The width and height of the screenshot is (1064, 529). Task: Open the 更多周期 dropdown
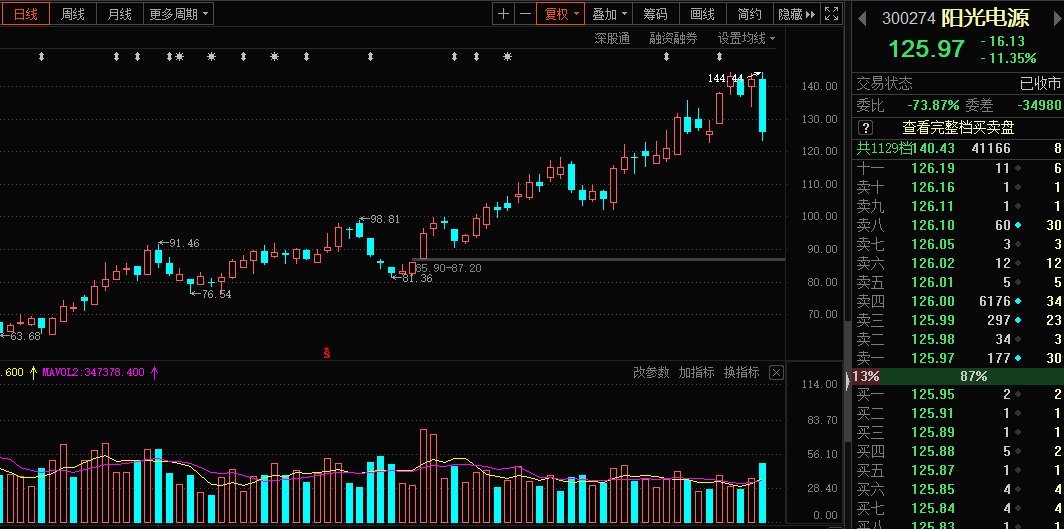(179, 14)
